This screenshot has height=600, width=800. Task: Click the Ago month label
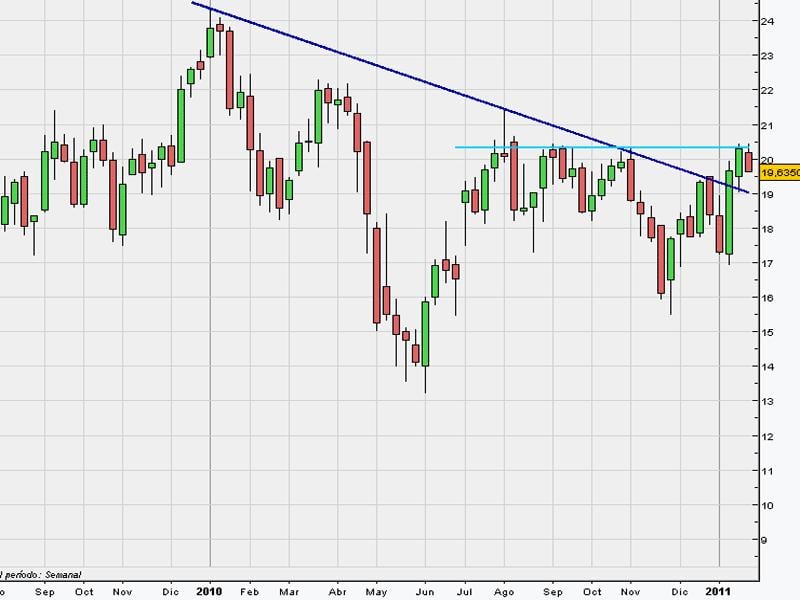coord(504,592)
